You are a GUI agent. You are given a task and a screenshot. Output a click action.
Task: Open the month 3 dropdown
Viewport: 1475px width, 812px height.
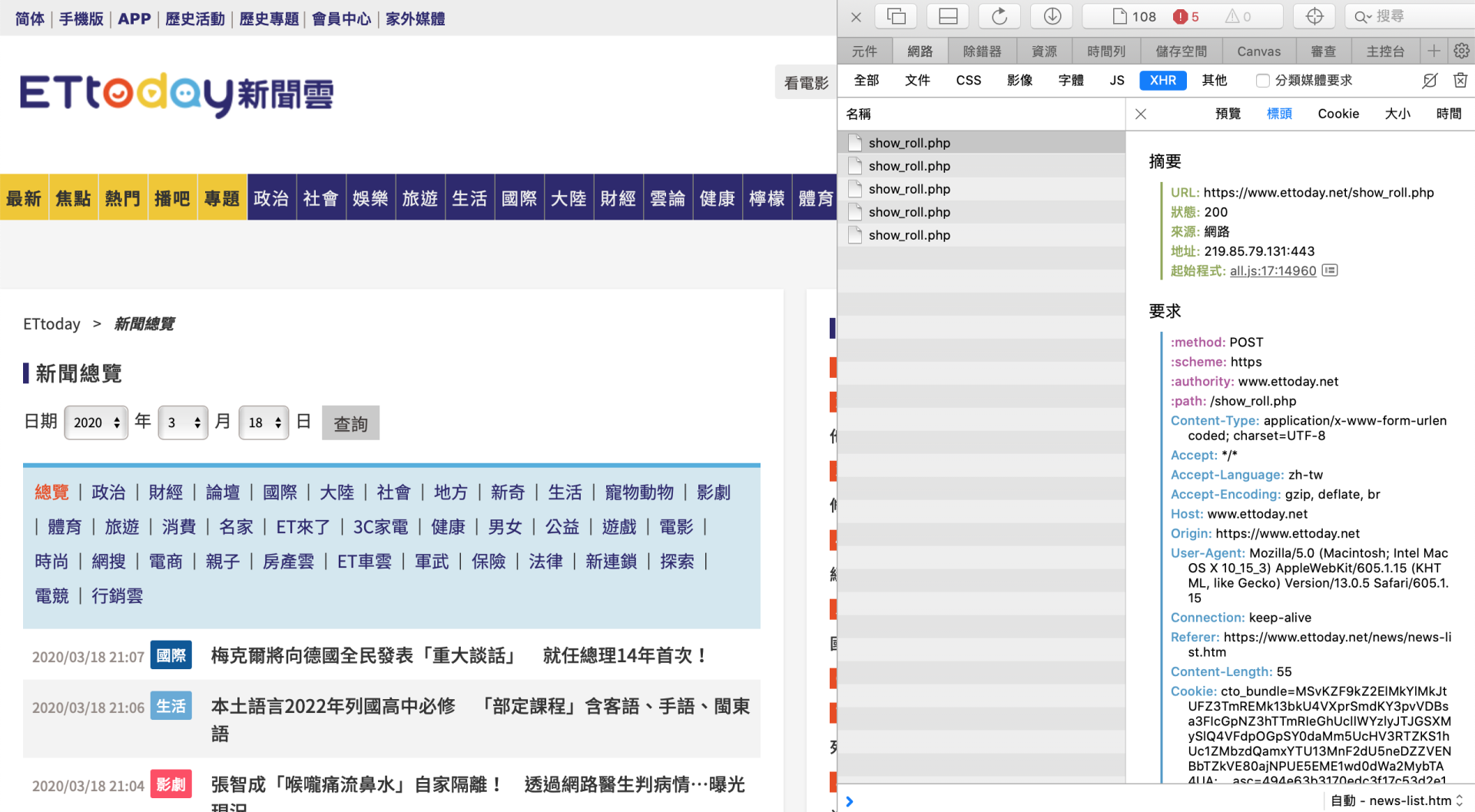[x=183, y=423]
